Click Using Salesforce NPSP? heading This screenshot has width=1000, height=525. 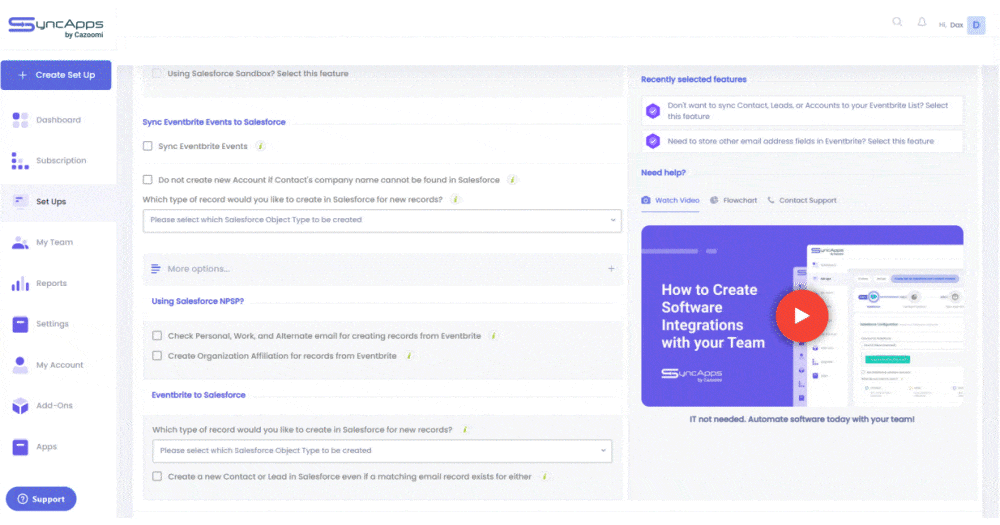click(198, 301)
